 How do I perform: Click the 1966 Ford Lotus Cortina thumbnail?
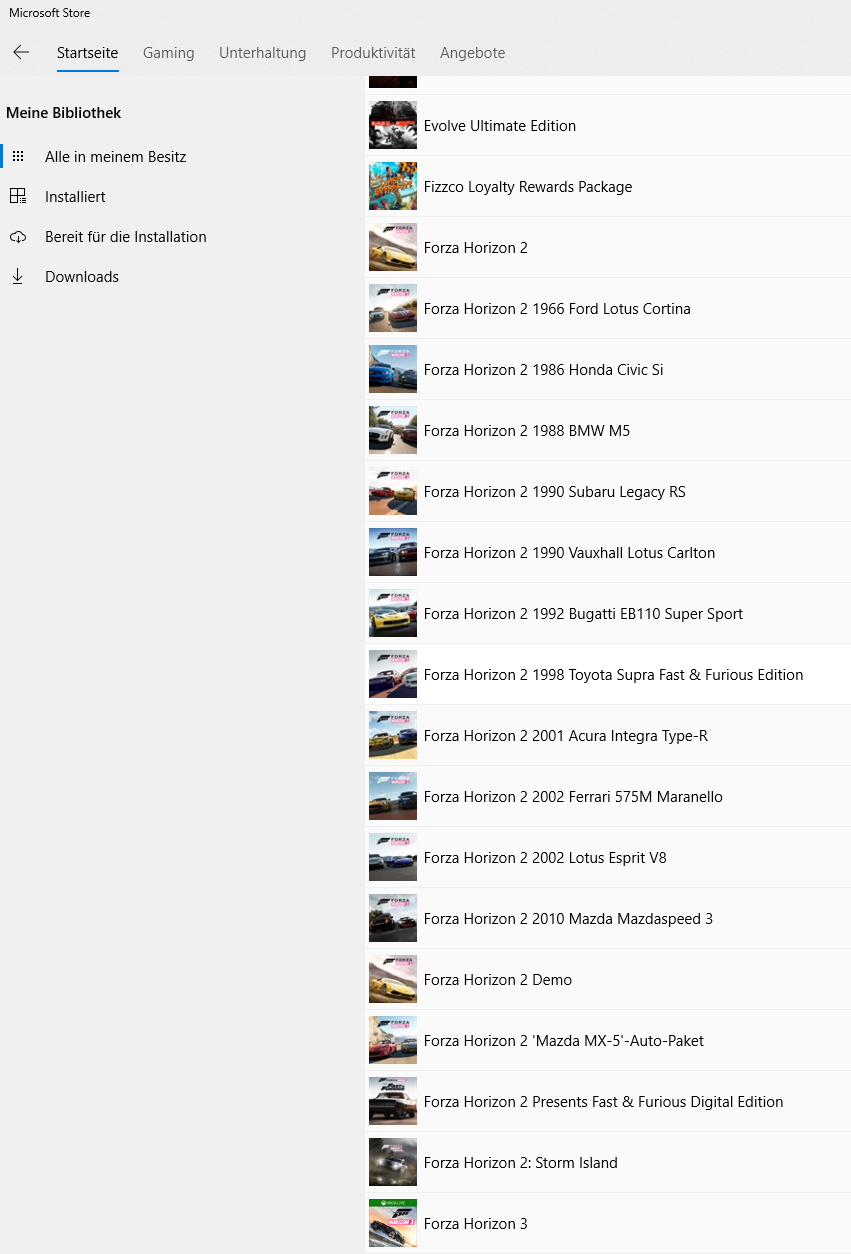coord(393,308)
